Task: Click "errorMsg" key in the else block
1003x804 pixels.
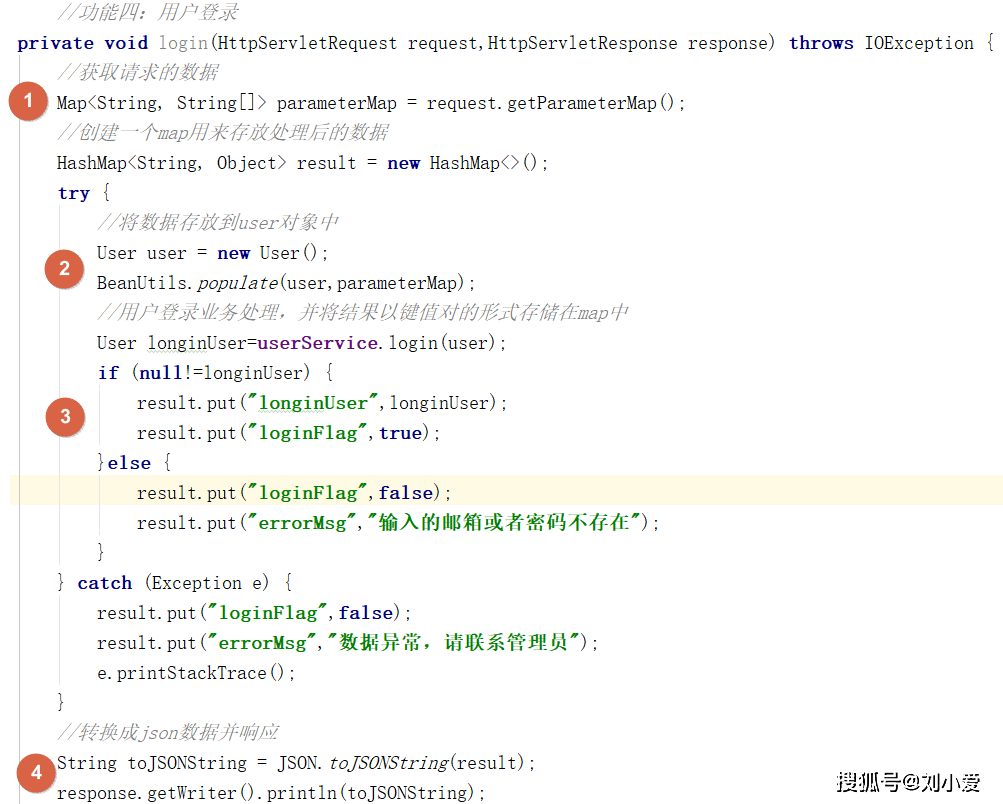Action: [x=301, y=523]
